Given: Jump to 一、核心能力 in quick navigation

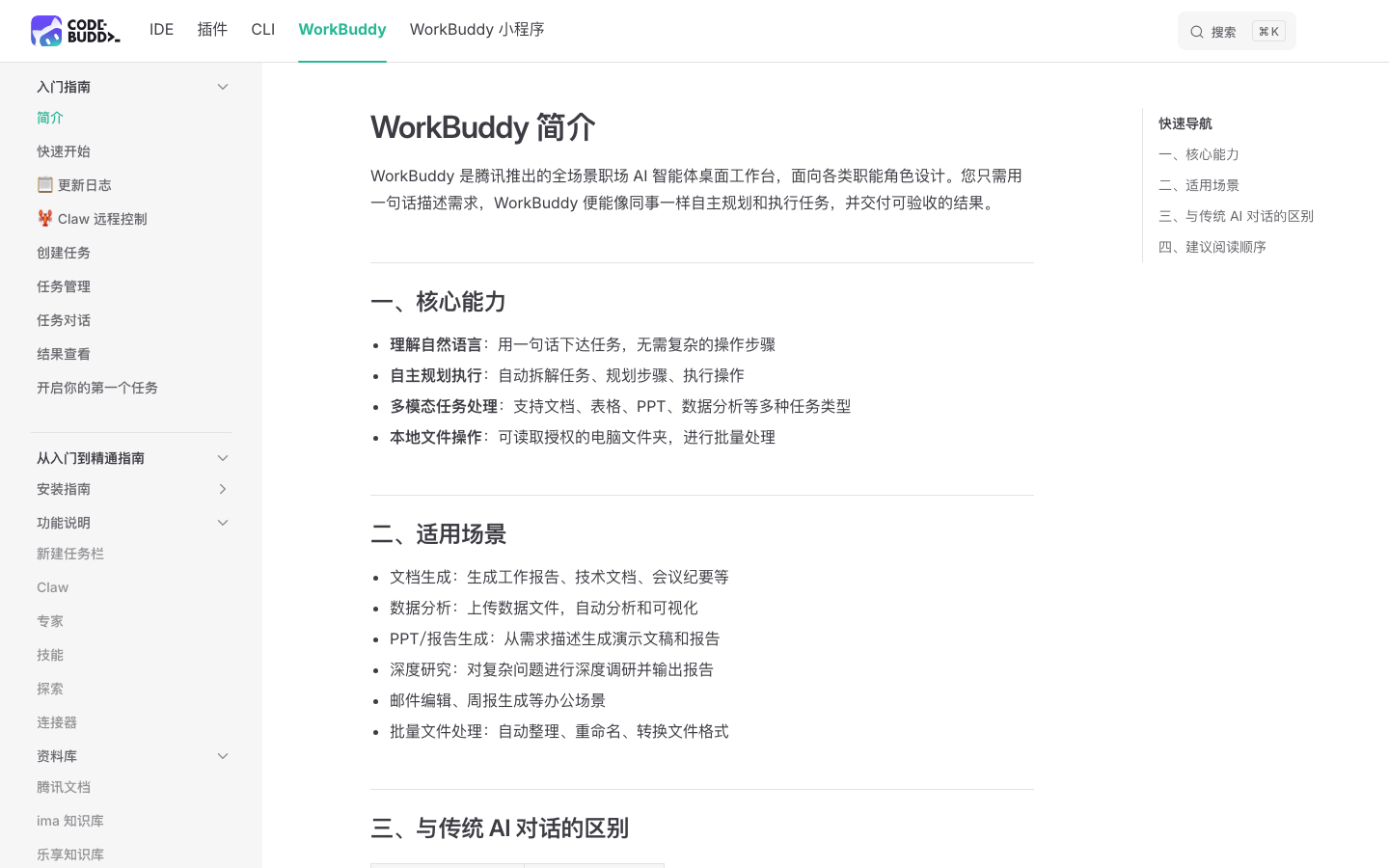Looking at the screenshot, I should coord(1198,154).
